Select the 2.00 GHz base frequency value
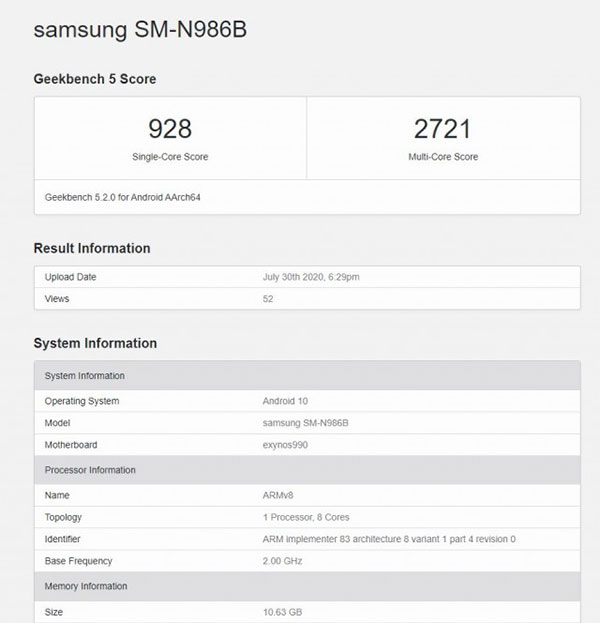 (283, 561)
